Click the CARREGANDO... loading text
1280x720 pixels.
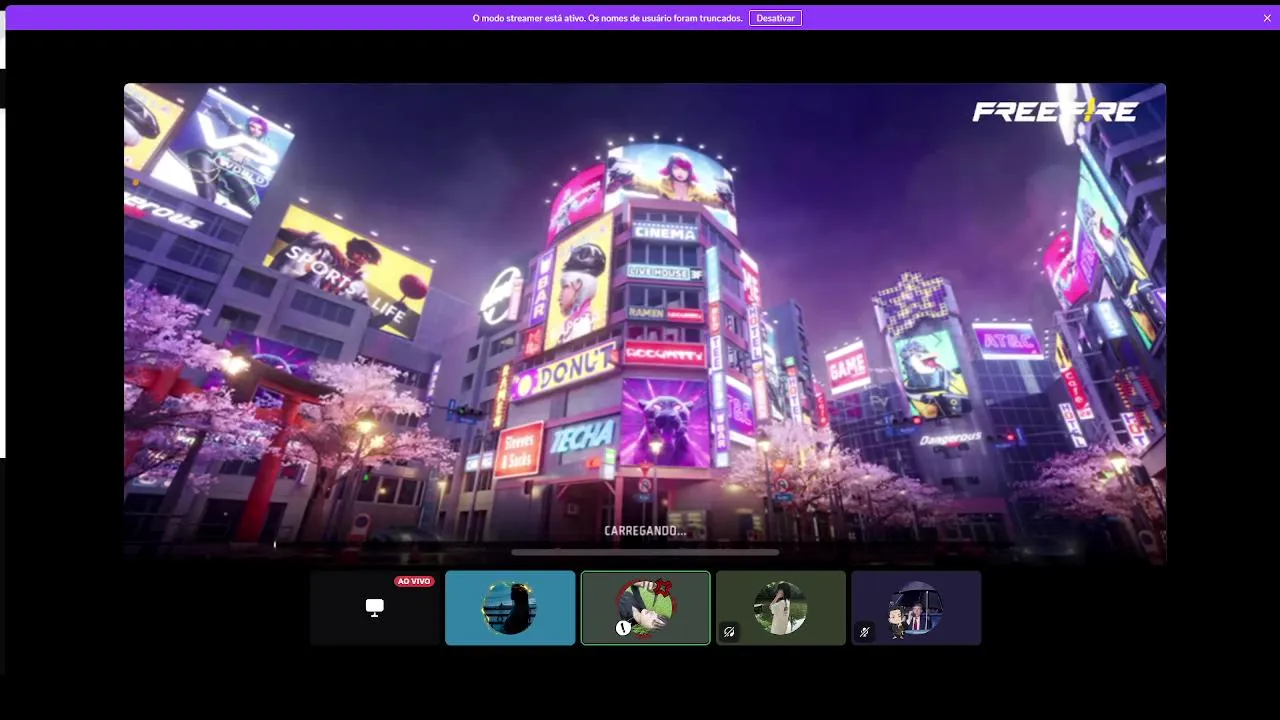point(645,531)
